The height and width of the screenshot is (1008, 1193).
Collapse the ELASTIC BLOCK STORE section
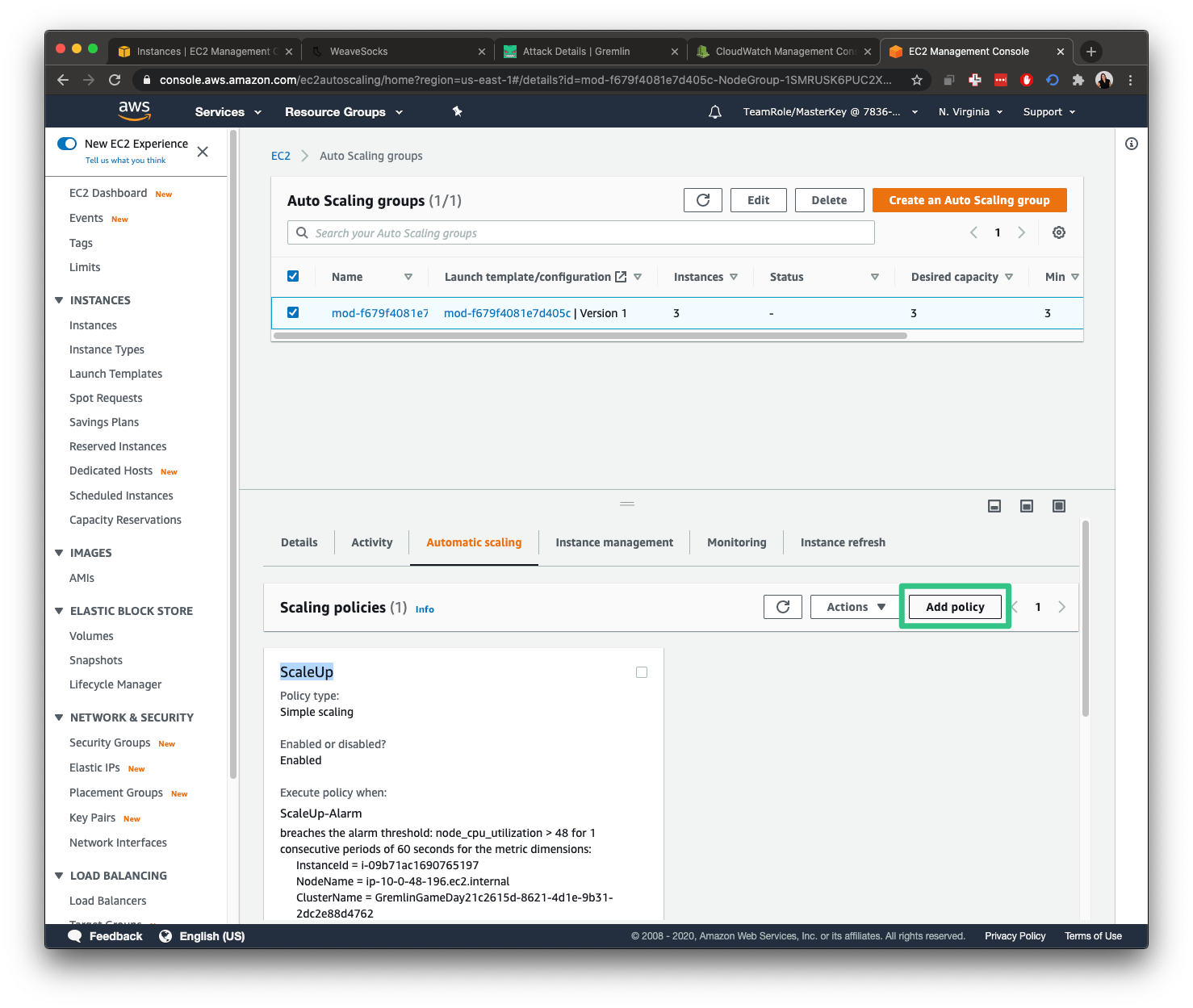(59, 611)
